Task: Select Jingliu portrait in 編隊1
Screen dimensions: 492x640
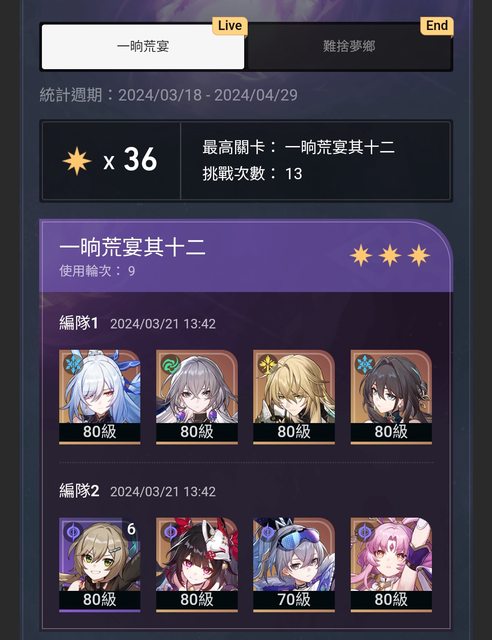Action: 100,397
